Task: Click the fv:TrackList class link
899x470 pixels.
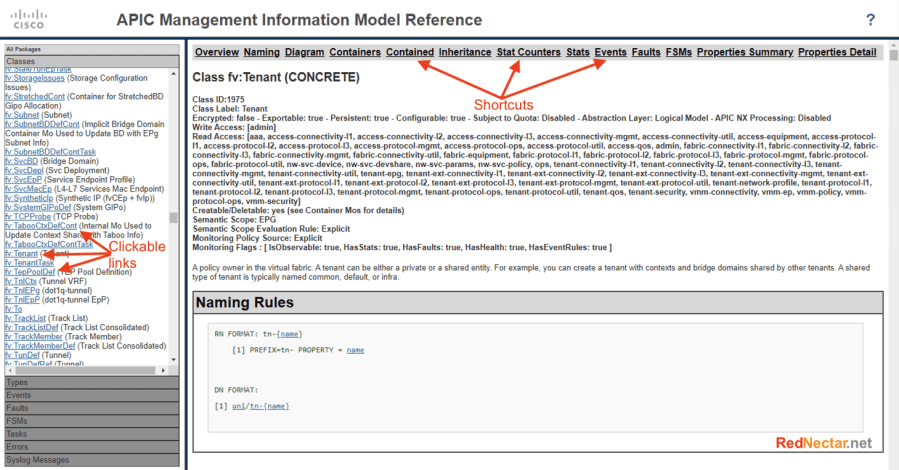Action: 27,318
